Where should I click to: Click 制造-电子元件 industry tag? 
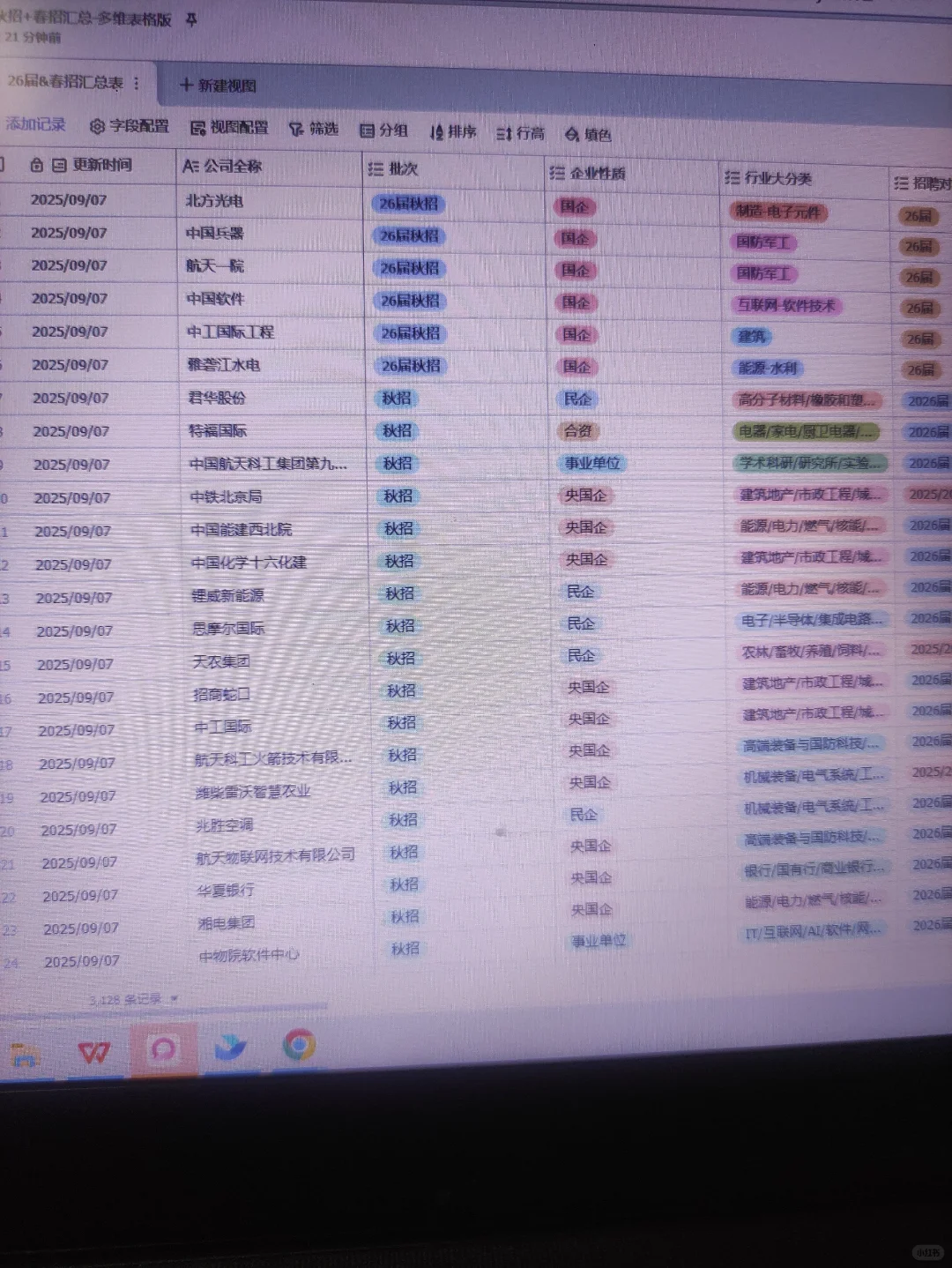[x=777, y=212]
